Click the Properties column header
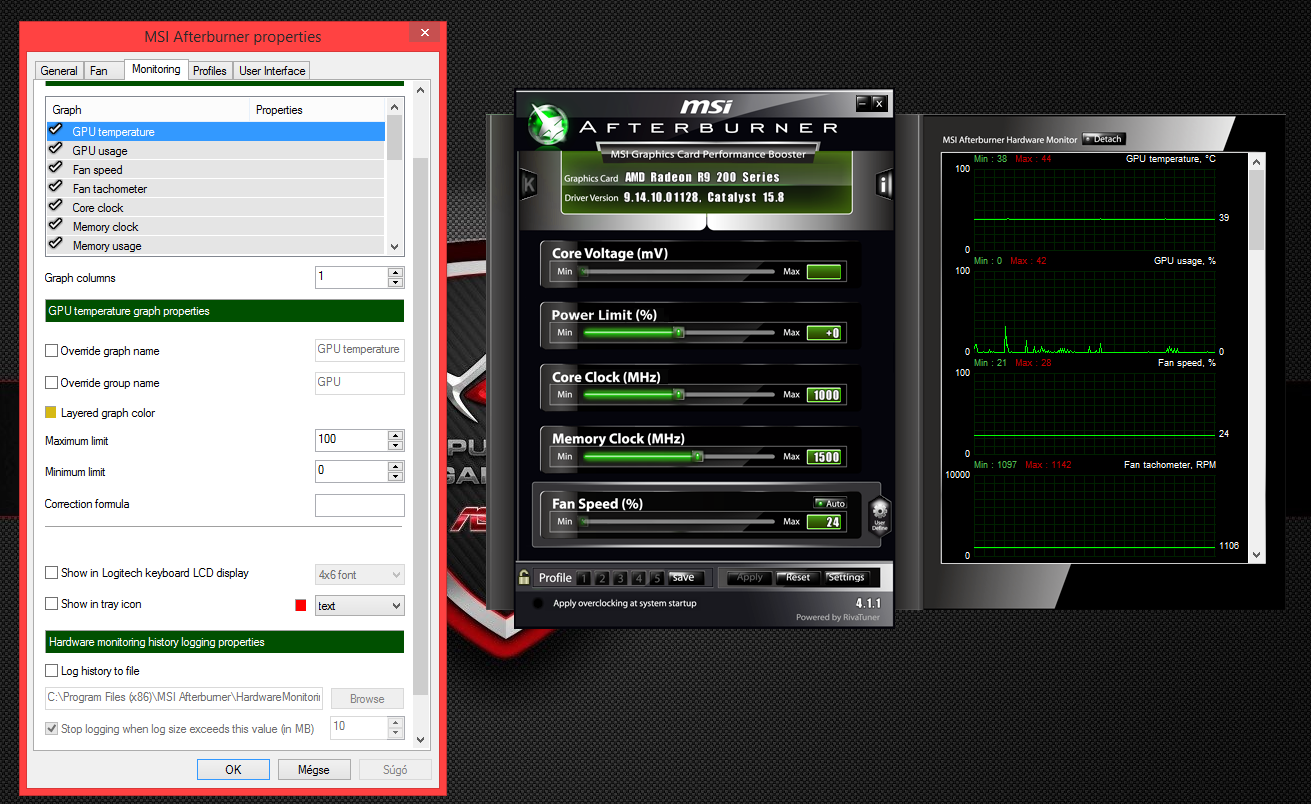Image resolution: width=1311 pixels, height=804 pixels. point(318,110)
